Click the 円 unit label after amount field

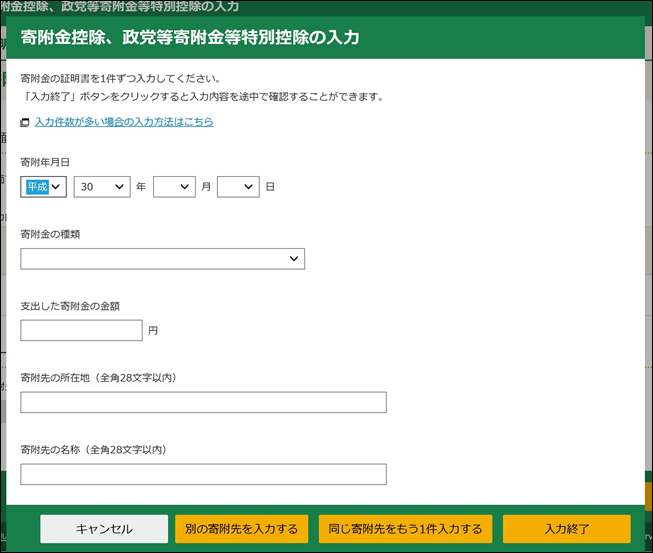tap(153, 331)
